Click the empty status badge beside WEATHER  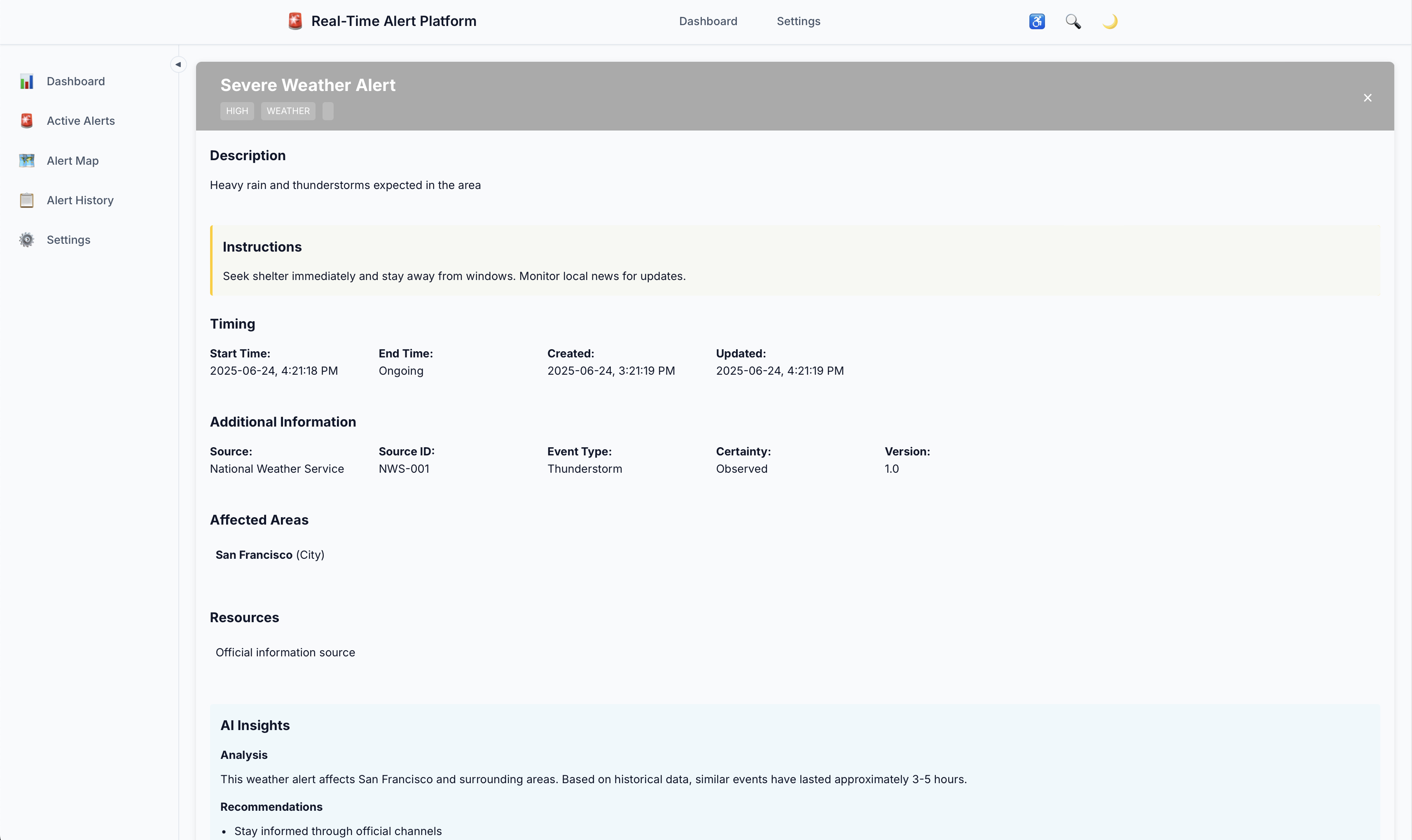tap(328, 111)
